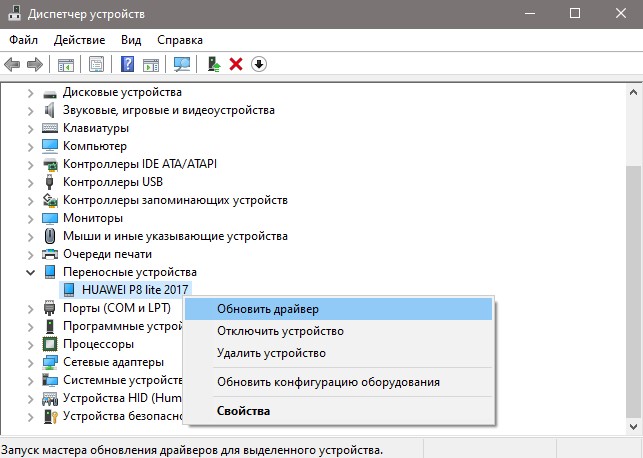Viewport: 643px width, 458px height.
Task: Expand the Процессоры node arrow
Action: (x=30, y=344)
